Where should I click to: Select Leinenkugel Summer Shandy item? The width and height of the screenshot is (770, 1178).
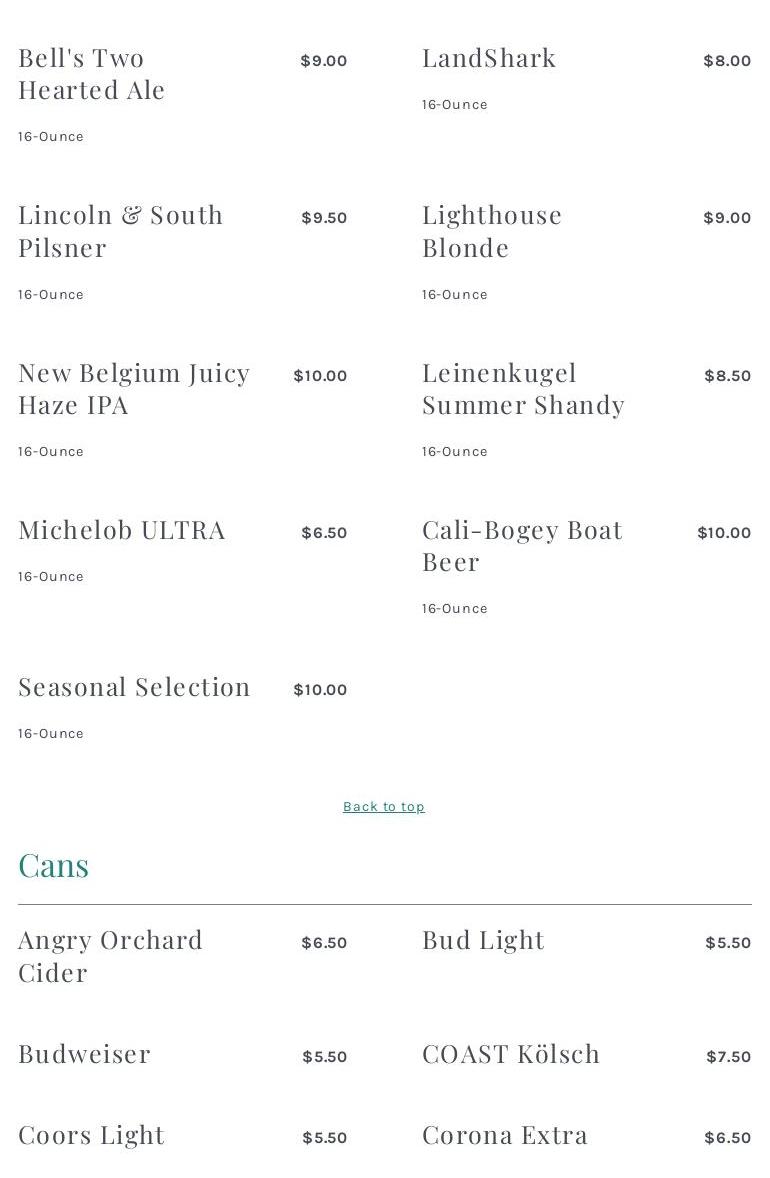[x=524, y=389]
